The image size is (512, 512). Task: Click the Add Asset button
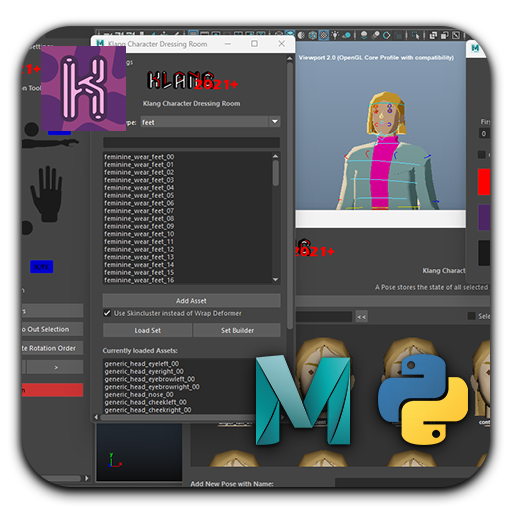pos(191,301)
